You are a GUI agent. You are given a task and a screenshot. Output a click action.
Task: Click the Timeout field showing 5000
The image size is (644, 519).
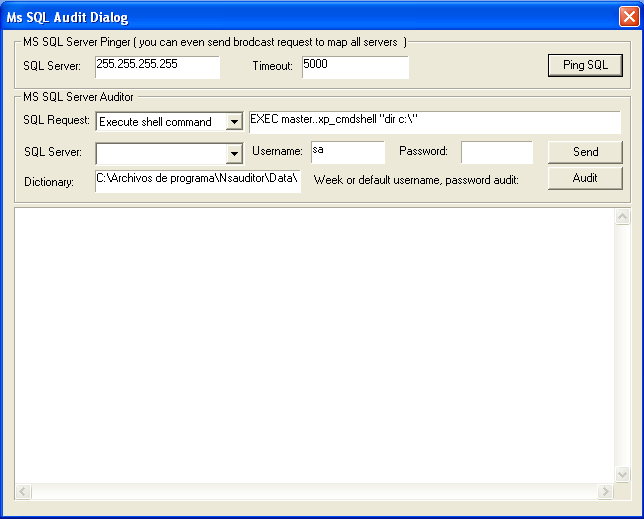(x=355, y=67)
